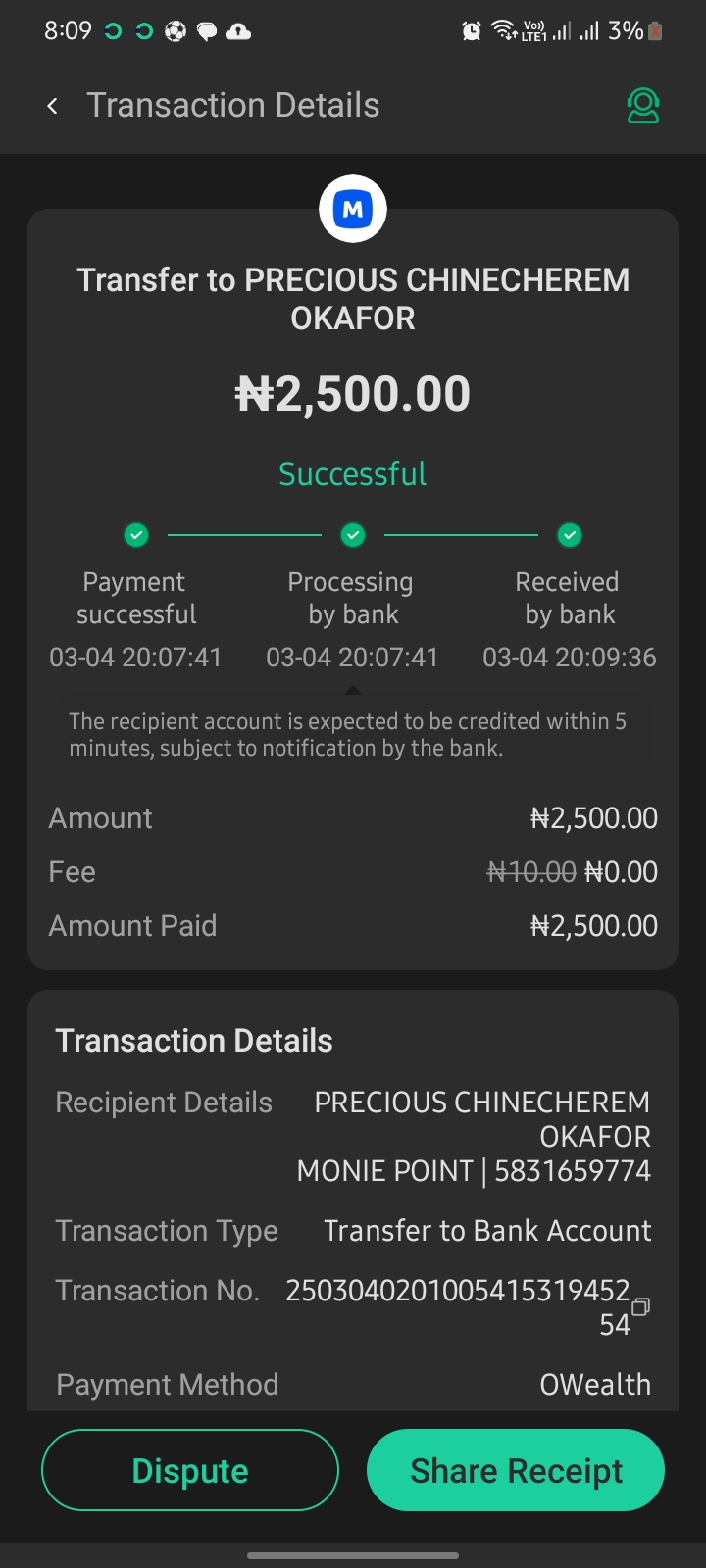
Task: Tap the recipient account number 5831659774
Action: (x=573, y=1171)
